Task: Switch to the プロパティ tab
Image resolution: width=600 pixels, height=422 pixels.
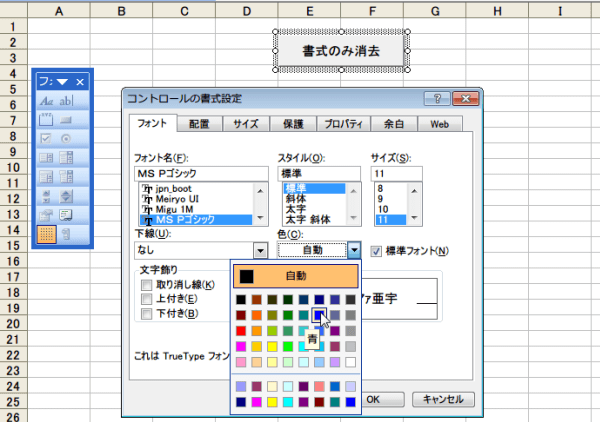Action: click(x=342, y=124)
